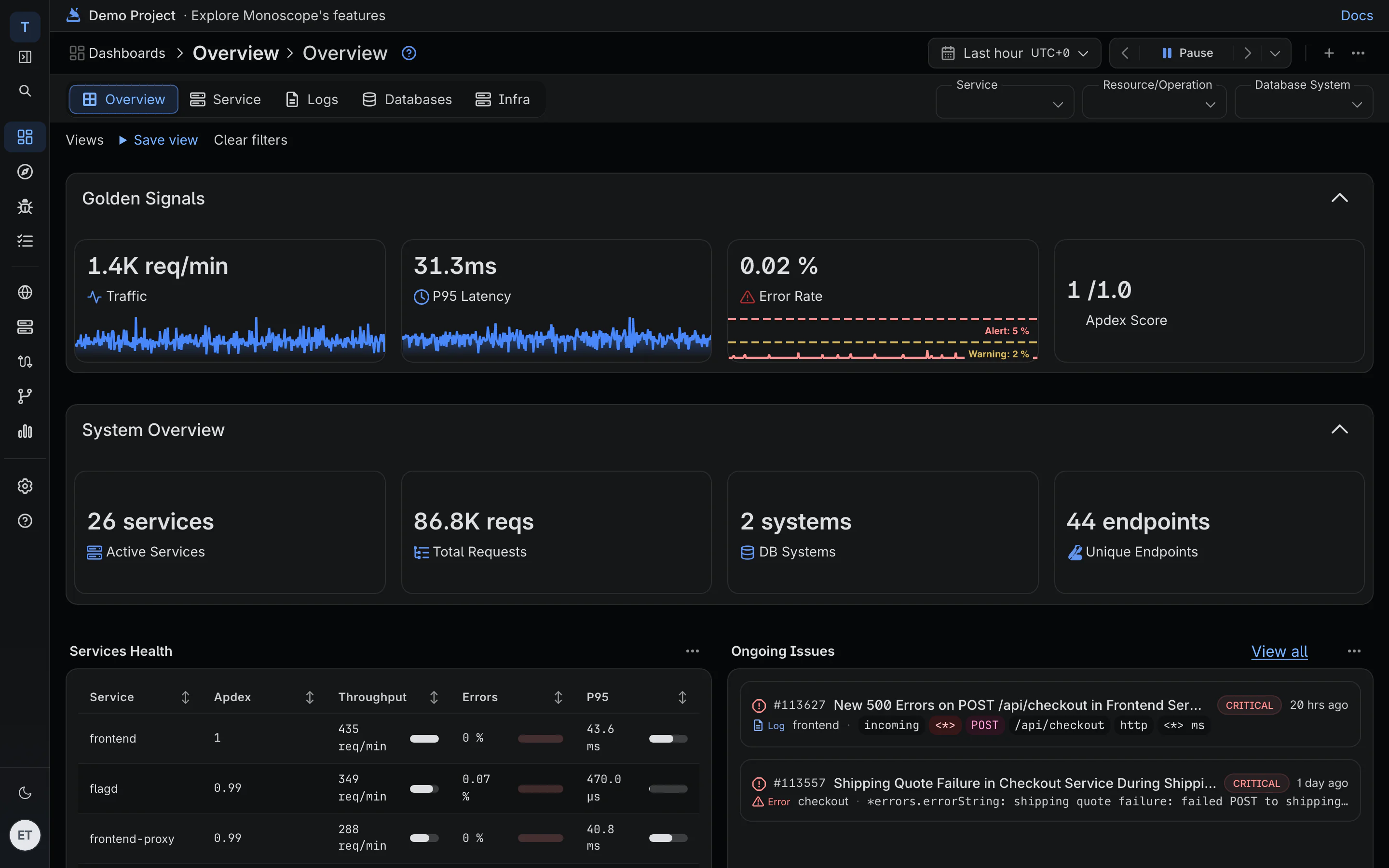Viewport: 1389px width, 868px height.
Task: Open the globe icon in sidebar
Action: pyautogui.click(x=25, y=292)
